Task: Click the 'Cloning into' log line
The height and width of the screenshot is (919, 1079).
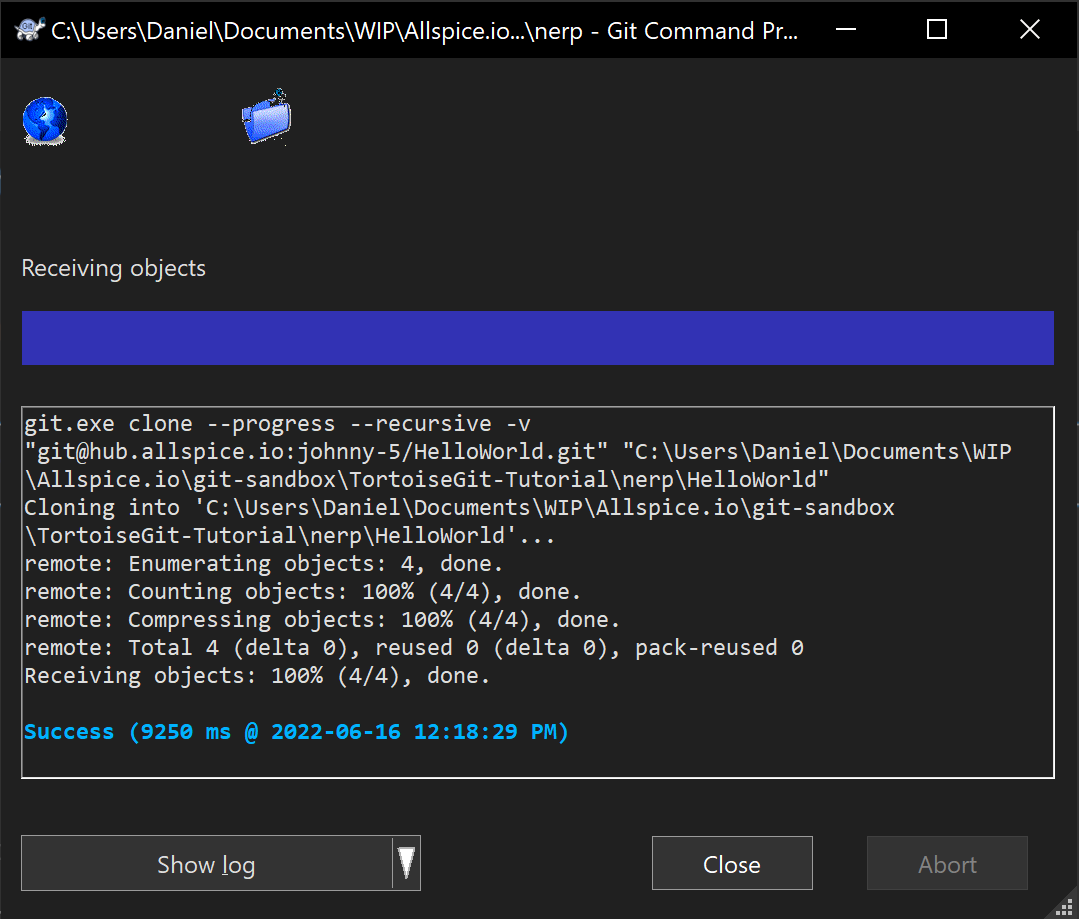Action: 459,522
